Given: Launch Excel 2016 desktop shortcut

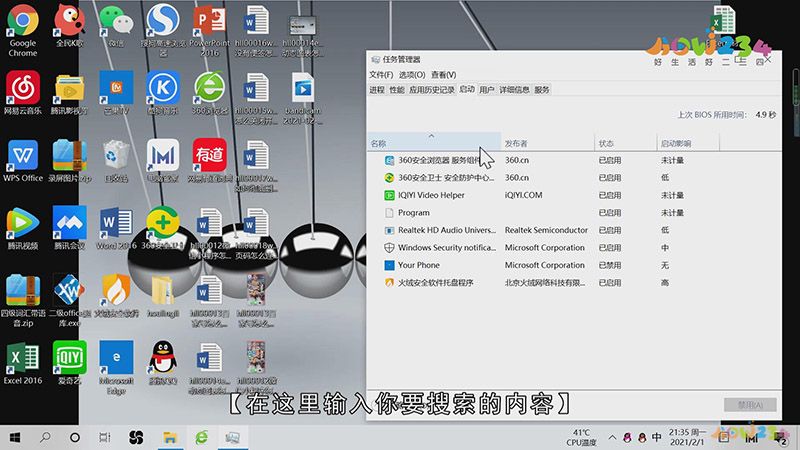Looking at the screenshot, I should click(x=22, y=363).
